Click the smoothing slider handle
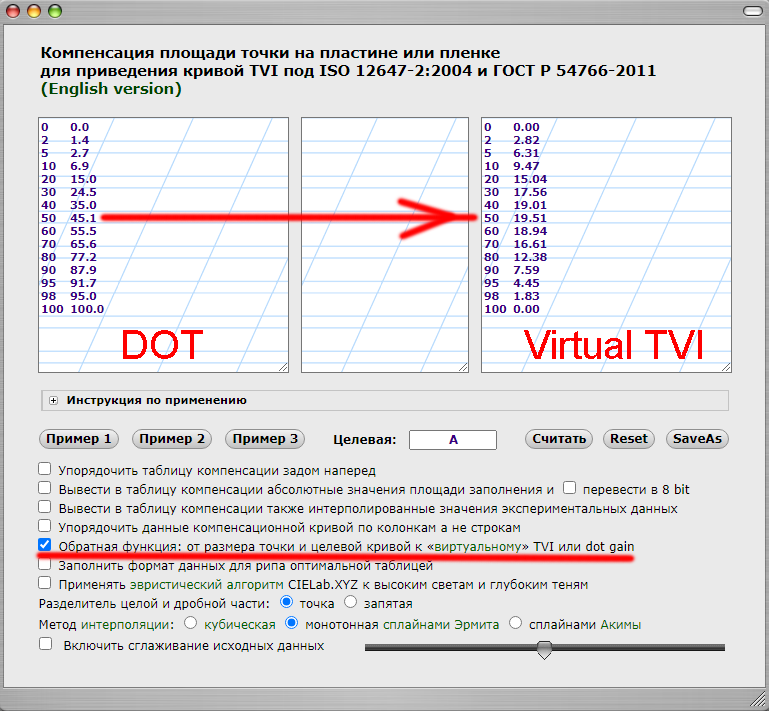The image size is (769, 711). (x=544, y=649)
